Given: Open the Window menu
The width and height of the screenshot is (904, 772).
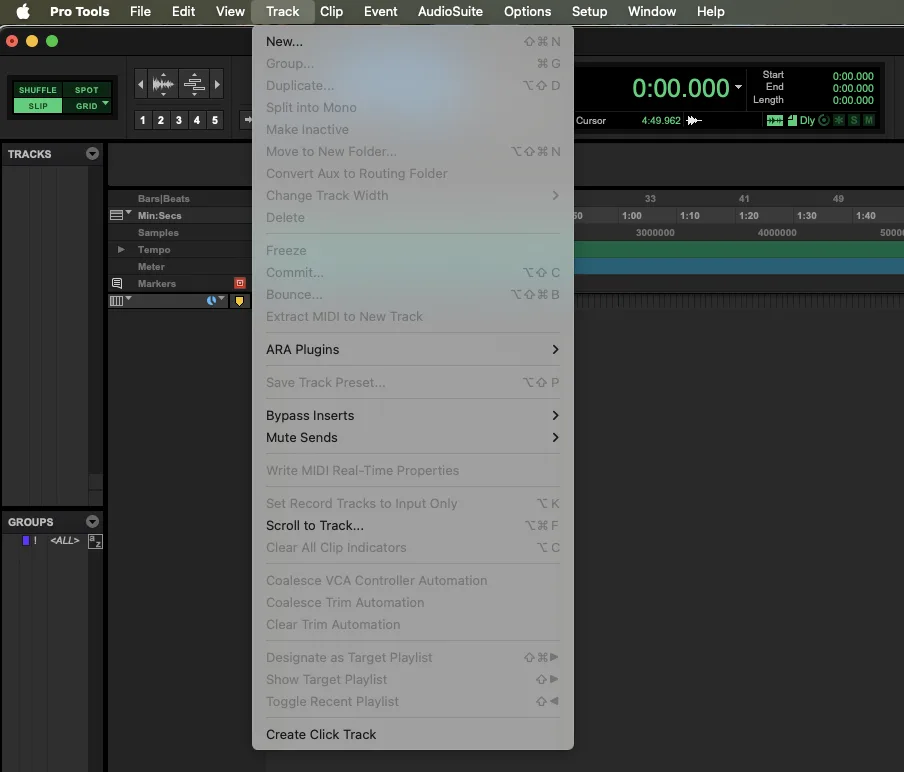Looking at the screenshot, I should pyautogui.click(x=652, y=12).
